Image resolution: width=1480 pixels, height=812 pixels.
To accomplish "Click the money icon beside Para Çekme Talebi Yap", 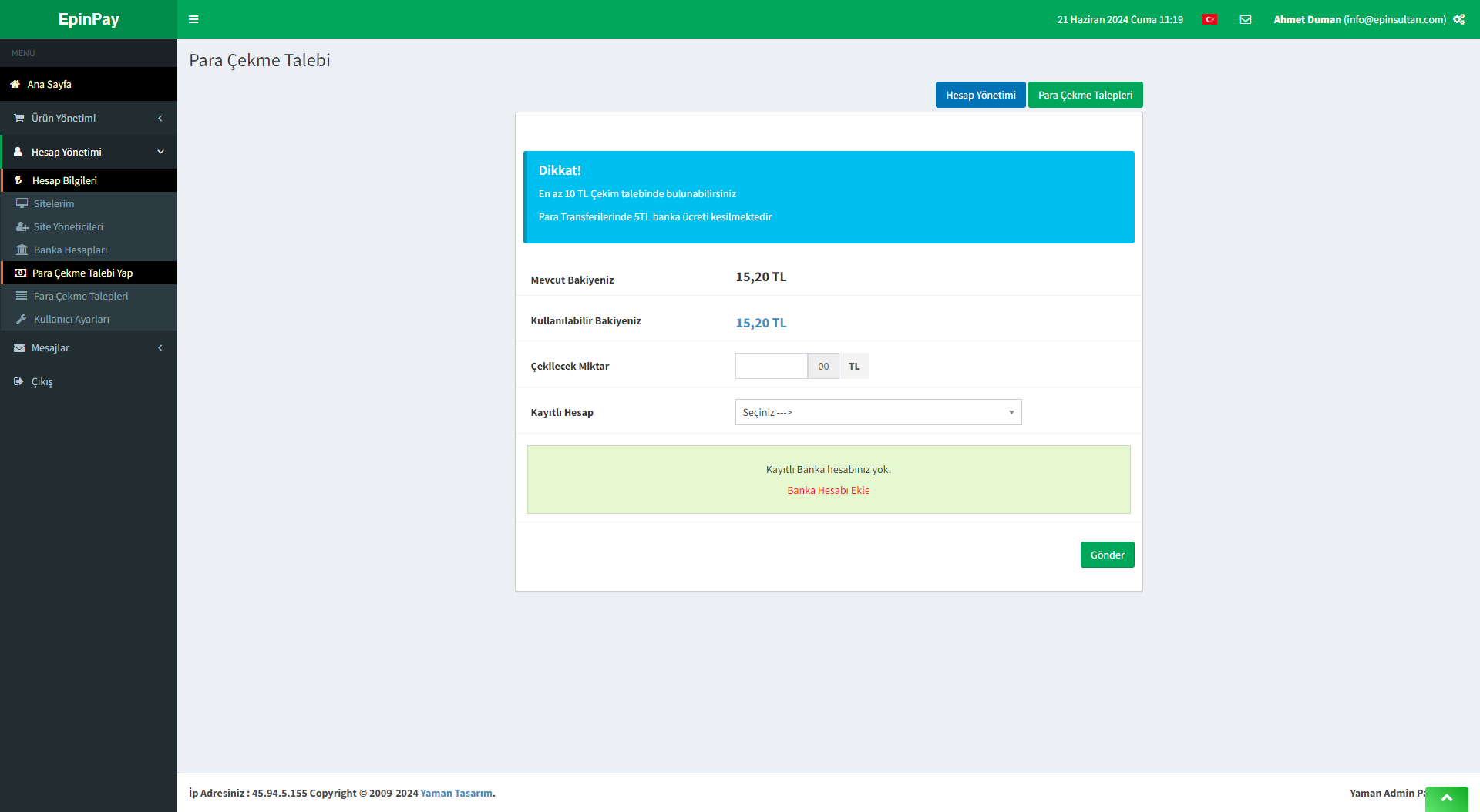I will click(x=21, y=273).
